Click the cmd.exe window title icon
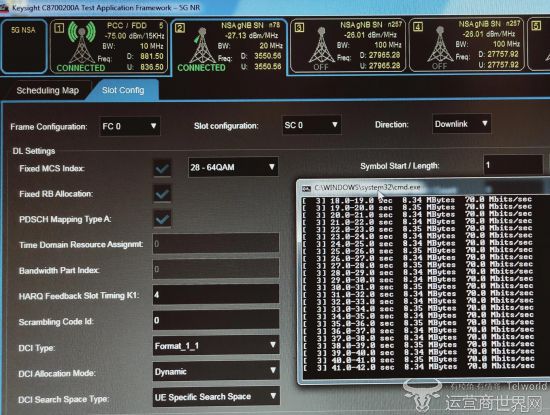 point(306,189)
